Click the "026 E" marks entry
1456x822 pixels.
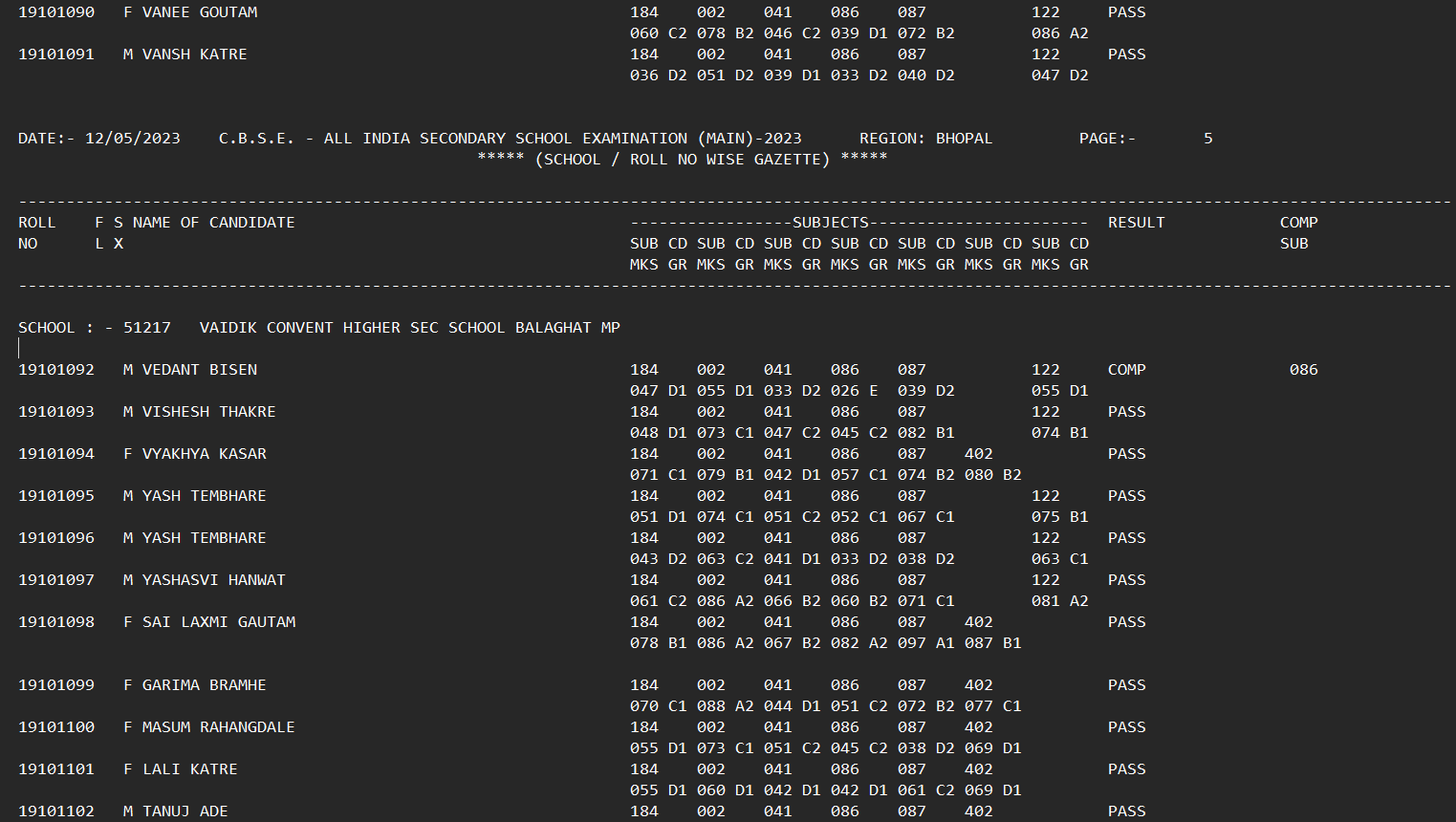855,391
